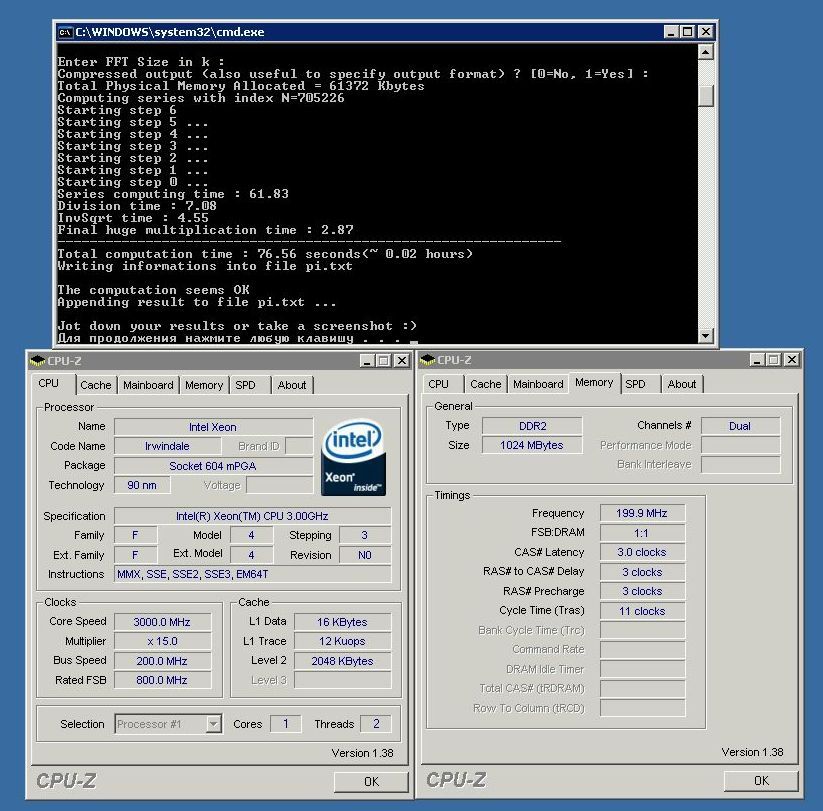Screen dimensions: 823x811
Task: Click memory Frequency value '199.9 MHz'
Action: pyautogui.click(x=642, y=513)
